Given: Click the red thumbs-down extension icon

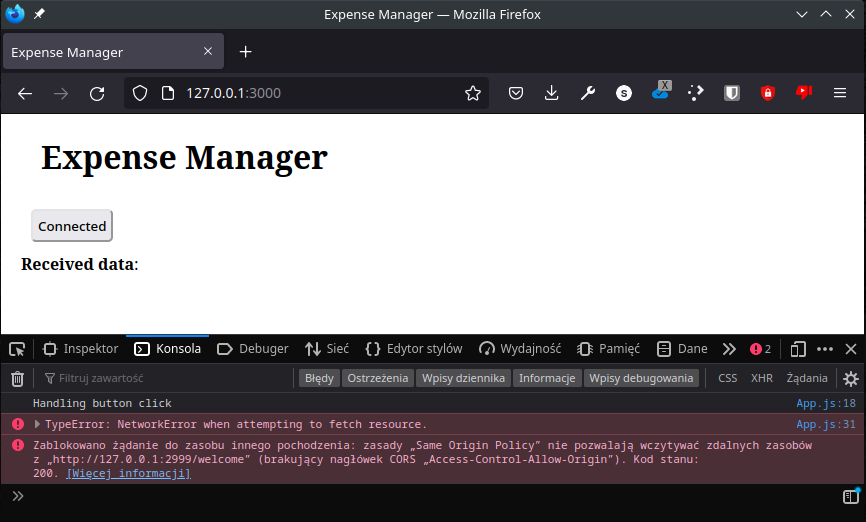Looking at the screenshot, I should (x=804, y=92).
